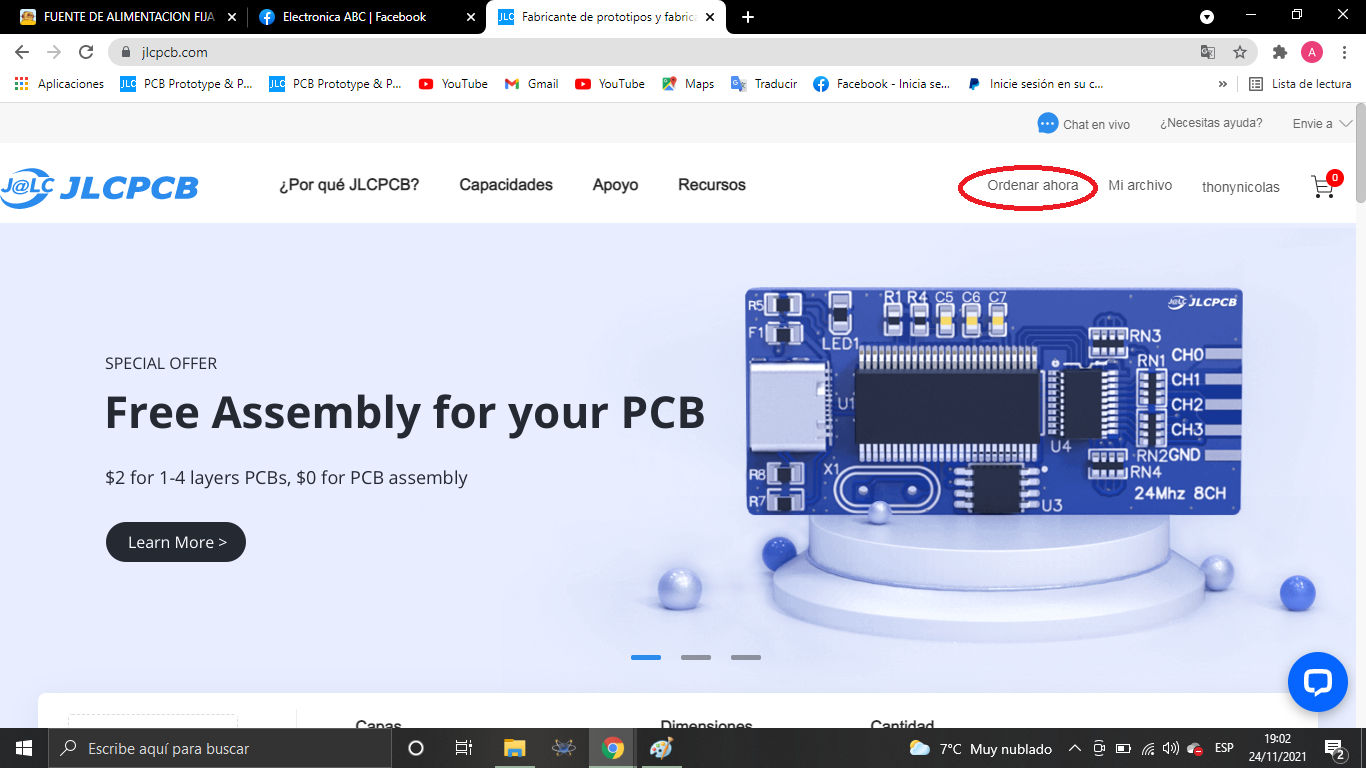The width and height of the screenshot is (1366, 768).
Task: Open the Recursos menu item
Action: [x=711, y=185]
